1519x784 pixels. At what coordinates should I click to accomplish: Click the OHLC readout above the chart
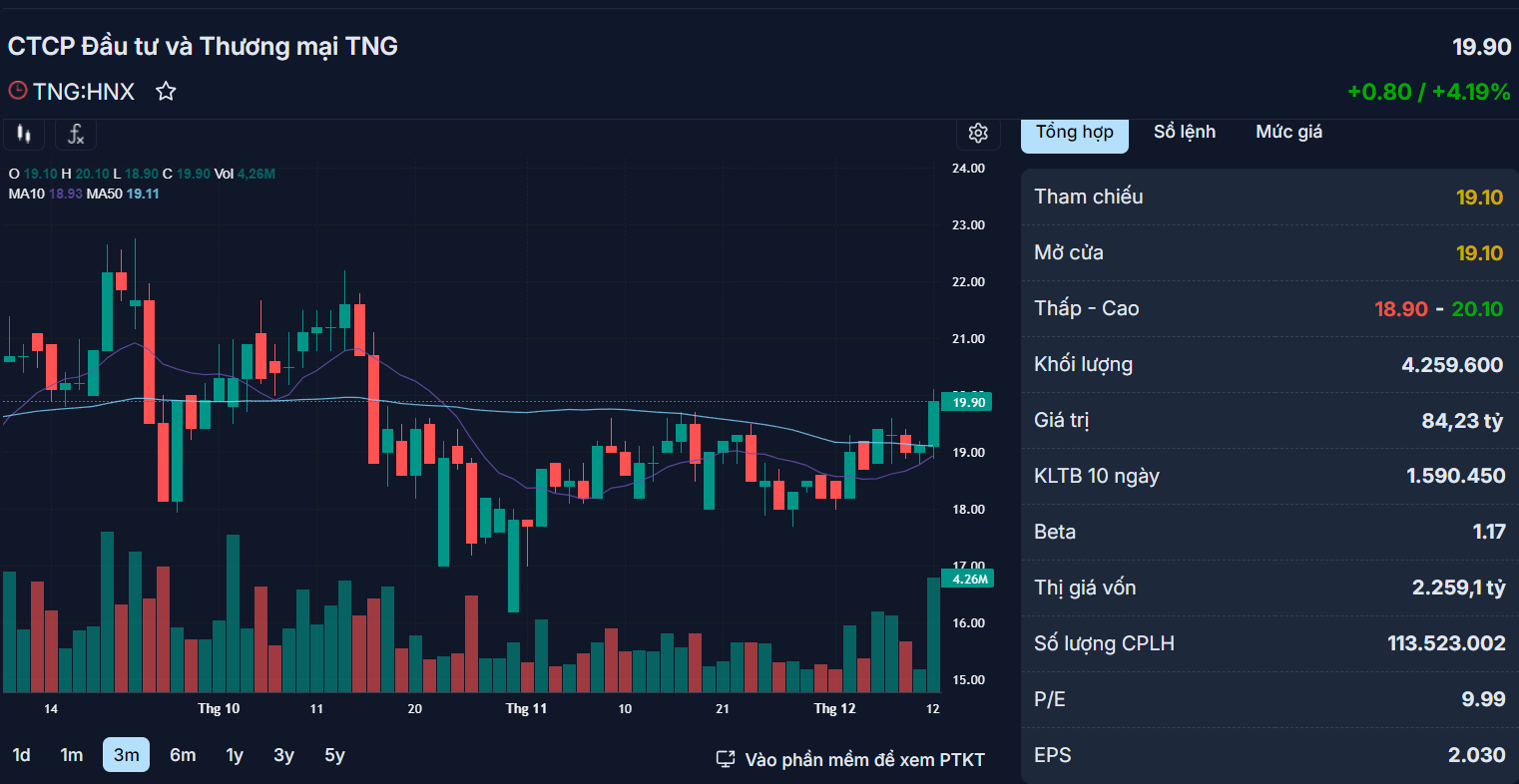142,174
